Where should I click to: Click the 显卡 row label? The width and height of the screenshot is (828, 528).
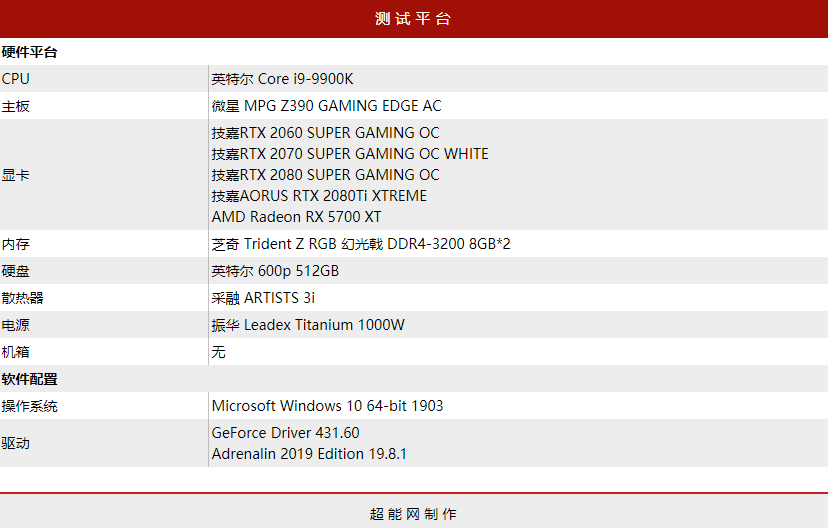tap(15, 175)
